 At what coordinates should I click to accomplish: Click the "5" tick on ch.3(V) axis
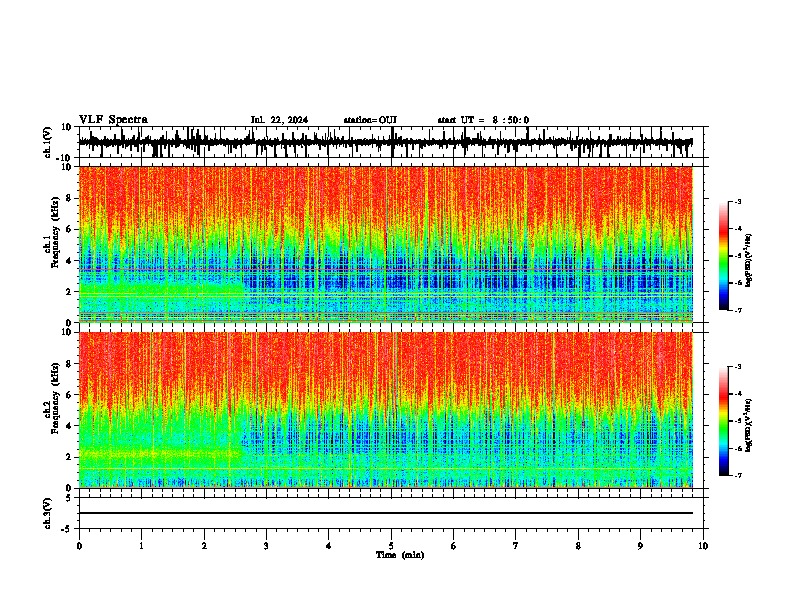[69, 498]
